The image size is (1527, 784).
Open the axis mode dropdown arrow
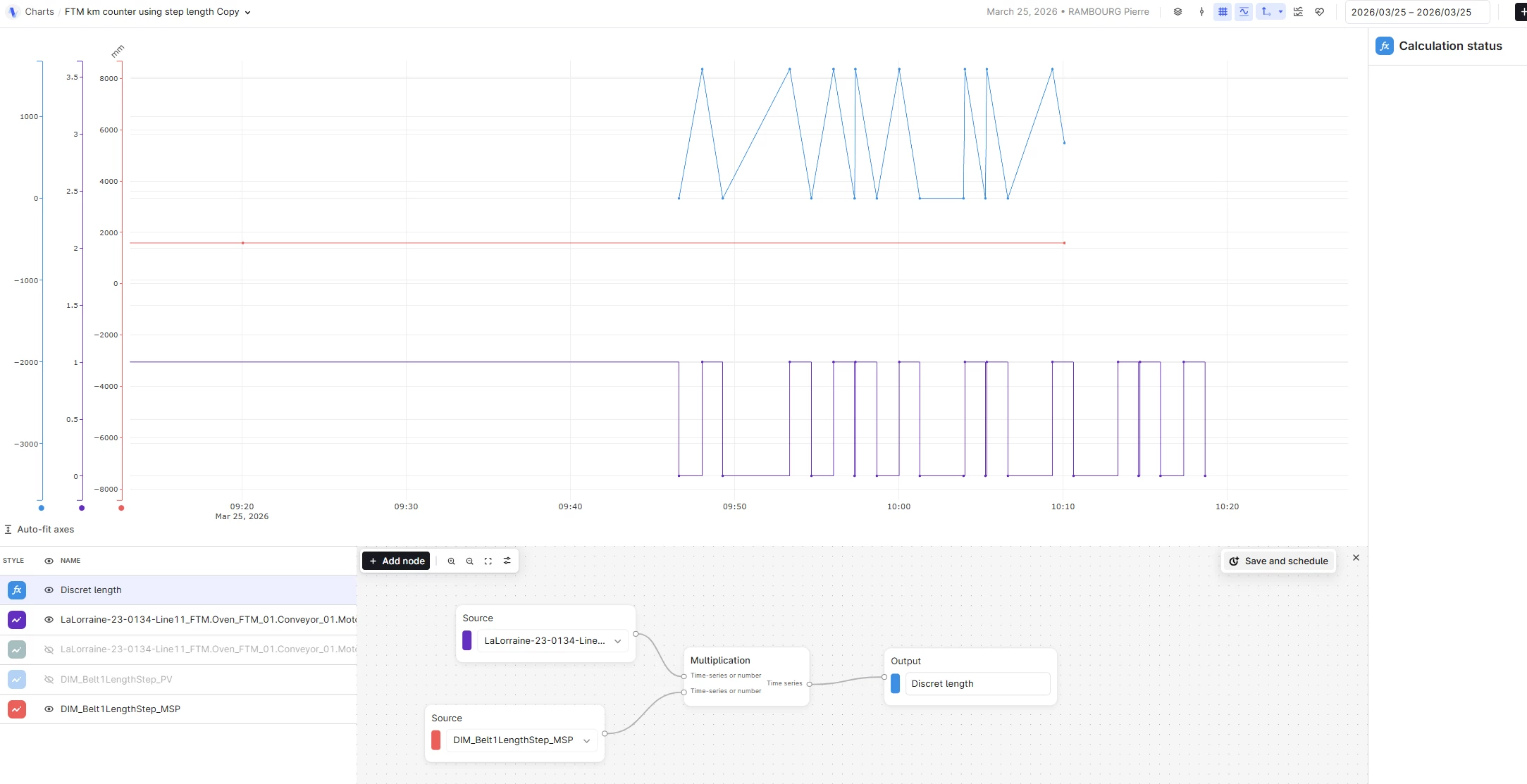tap(1280, 12)
